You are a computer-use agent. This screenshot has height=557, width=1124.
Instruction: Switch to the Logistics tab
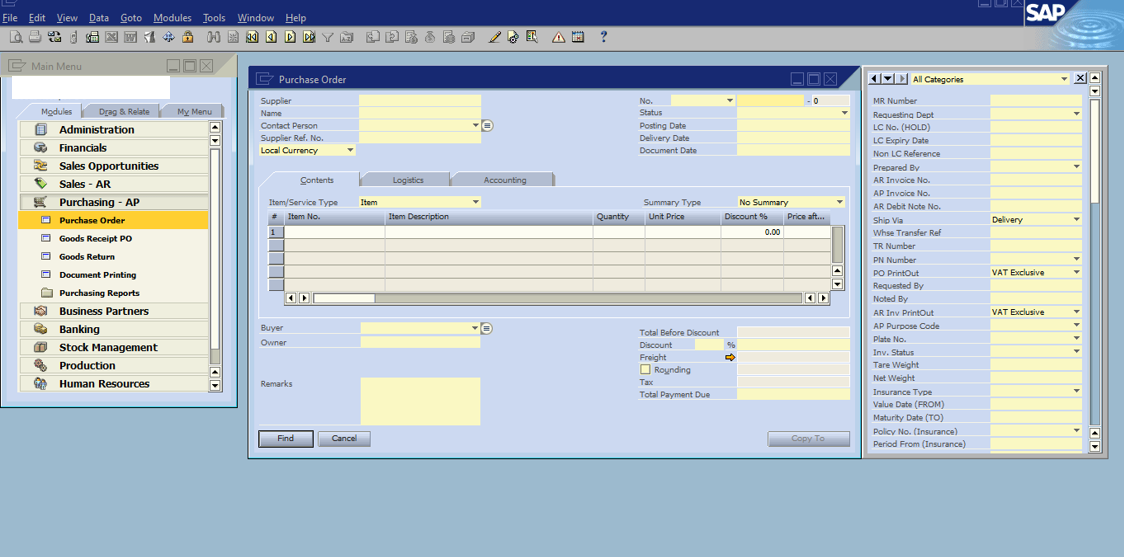pyautogui.click(x=408, y=180)
